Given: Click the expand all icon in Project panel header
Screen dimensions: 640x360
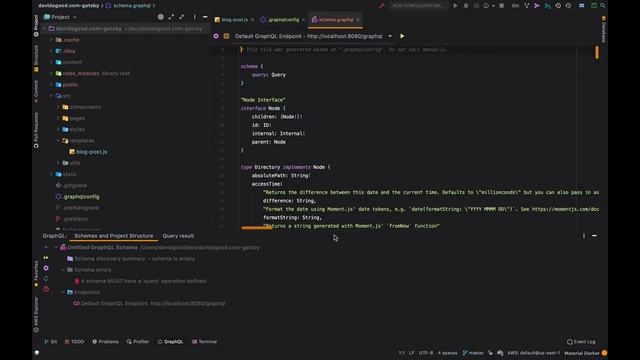Looking at the screenshot, I should pyautogui.click(x=171, y=17).
